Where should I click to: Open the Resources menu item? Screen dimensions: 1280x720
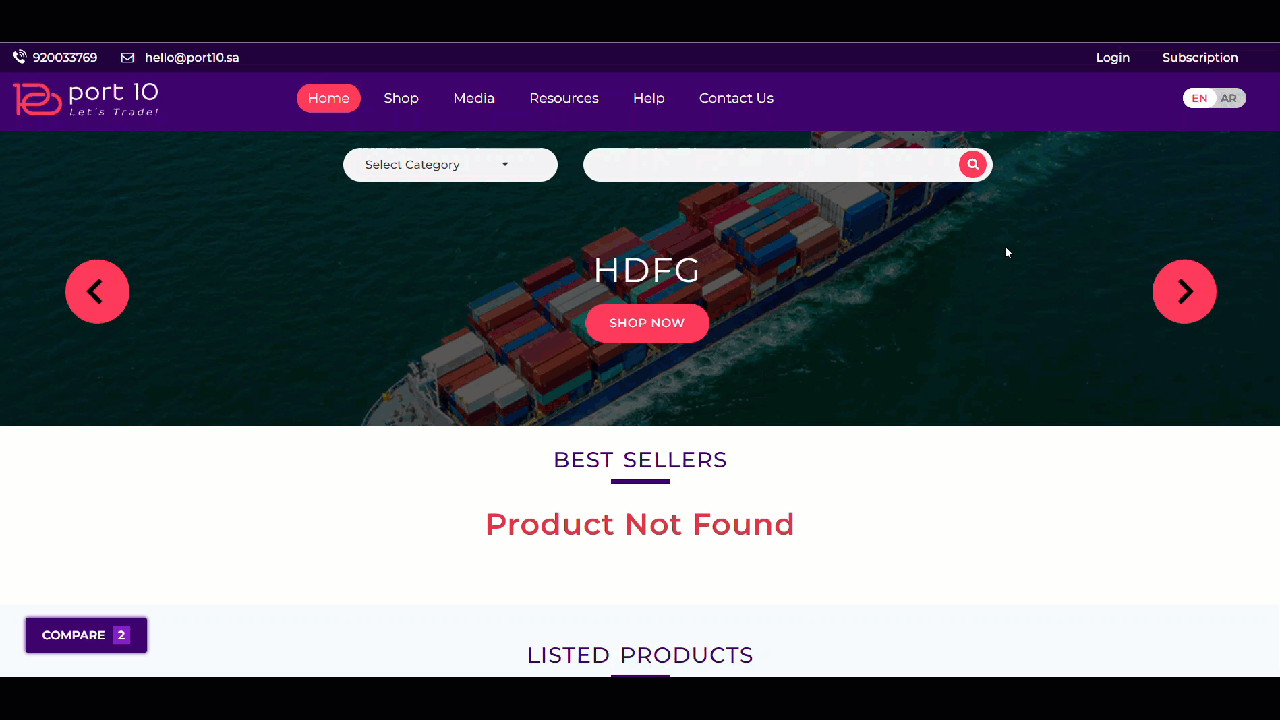pyautogui.click(x=564, y=98)
